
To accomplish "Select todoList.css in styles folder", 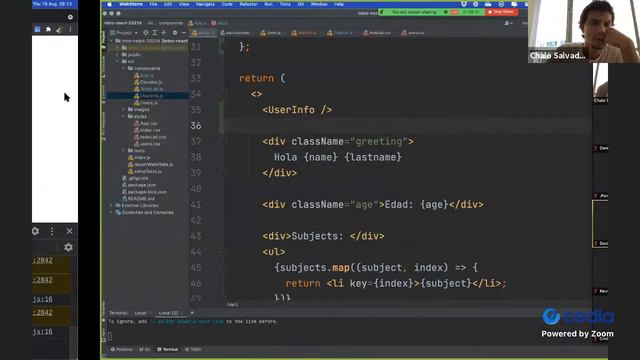I will tap(150, 137).
